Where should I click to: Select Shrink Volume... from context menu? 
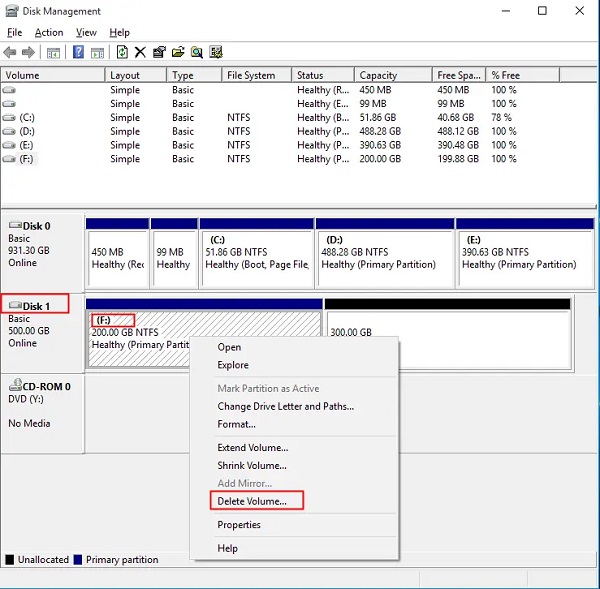(x=252, y=466)
